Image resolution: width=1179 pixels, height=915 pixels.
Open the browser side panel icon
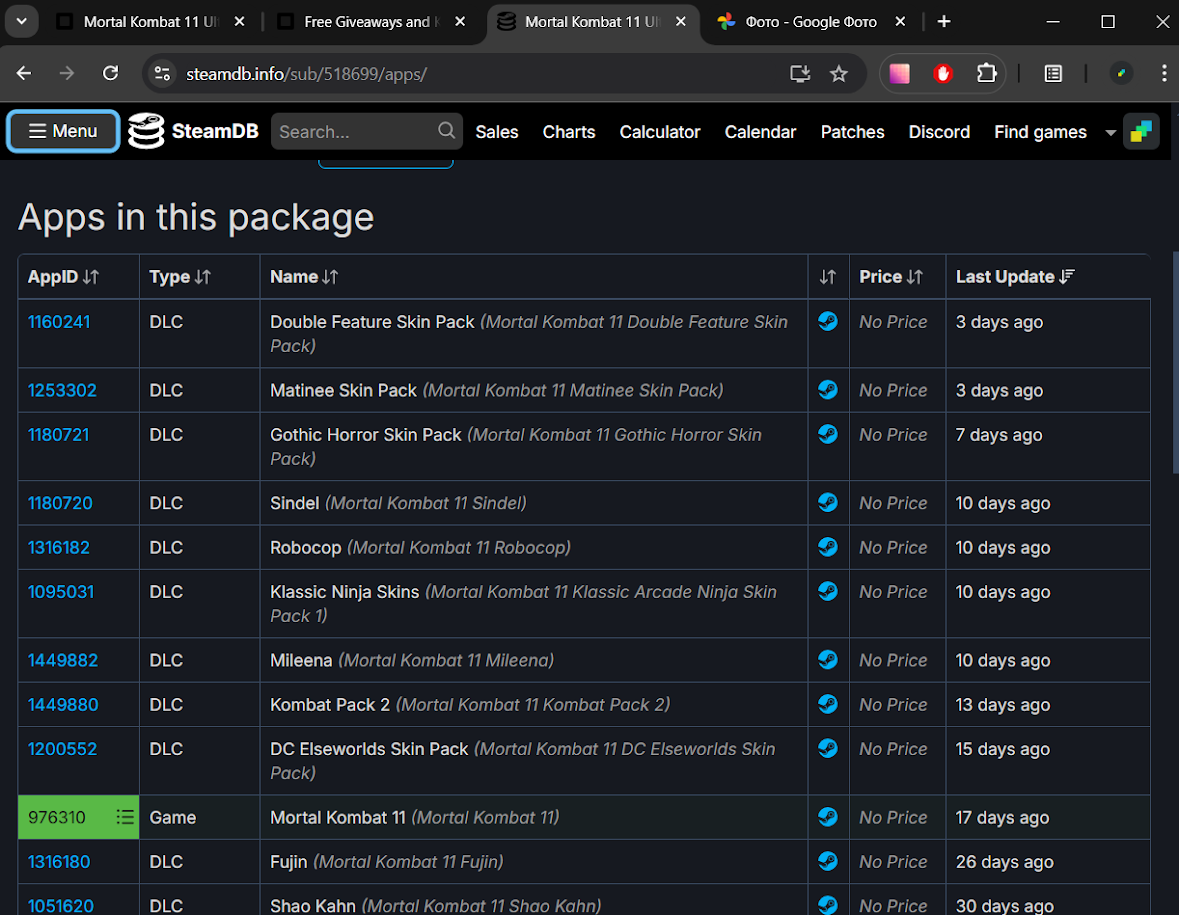tap(1053, 74)
